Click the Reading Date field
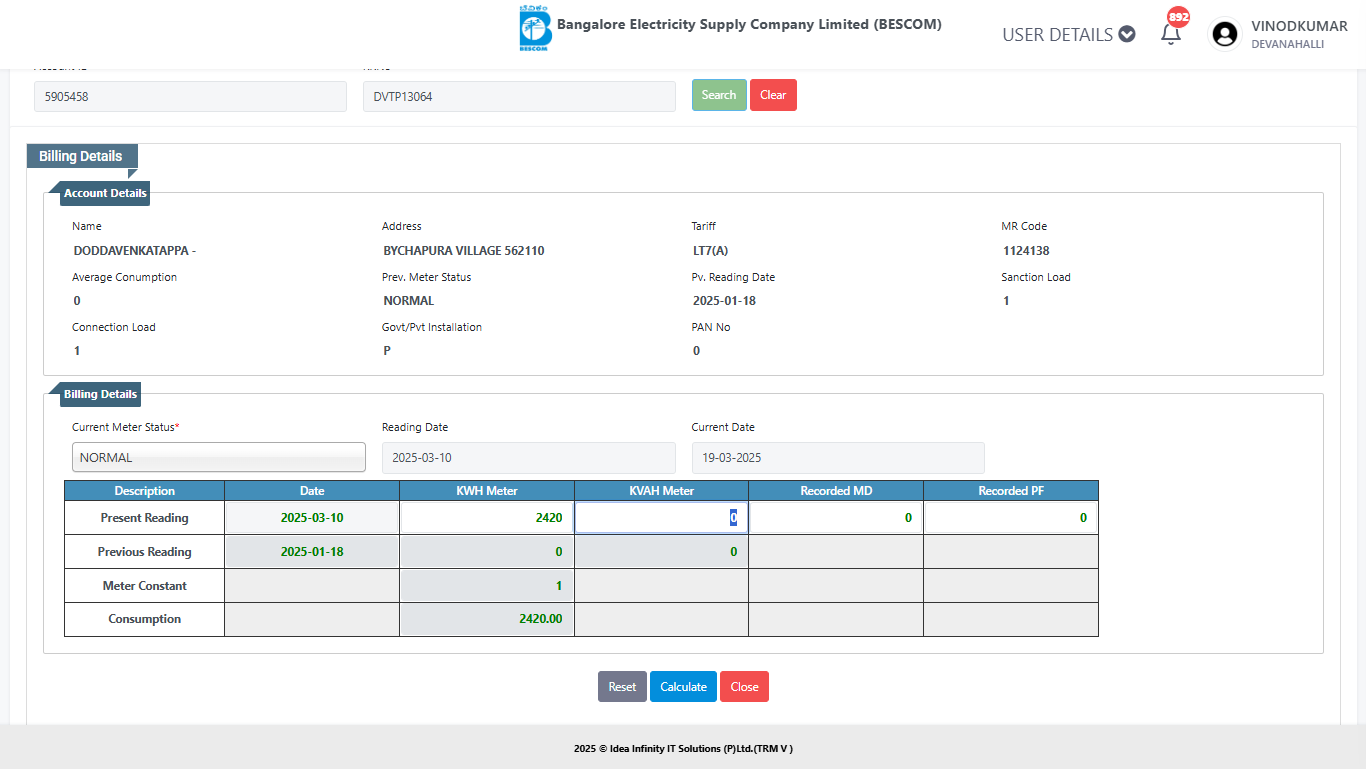Image resolution: width=1366 pixels, height=769 pixels. [529, 458]
